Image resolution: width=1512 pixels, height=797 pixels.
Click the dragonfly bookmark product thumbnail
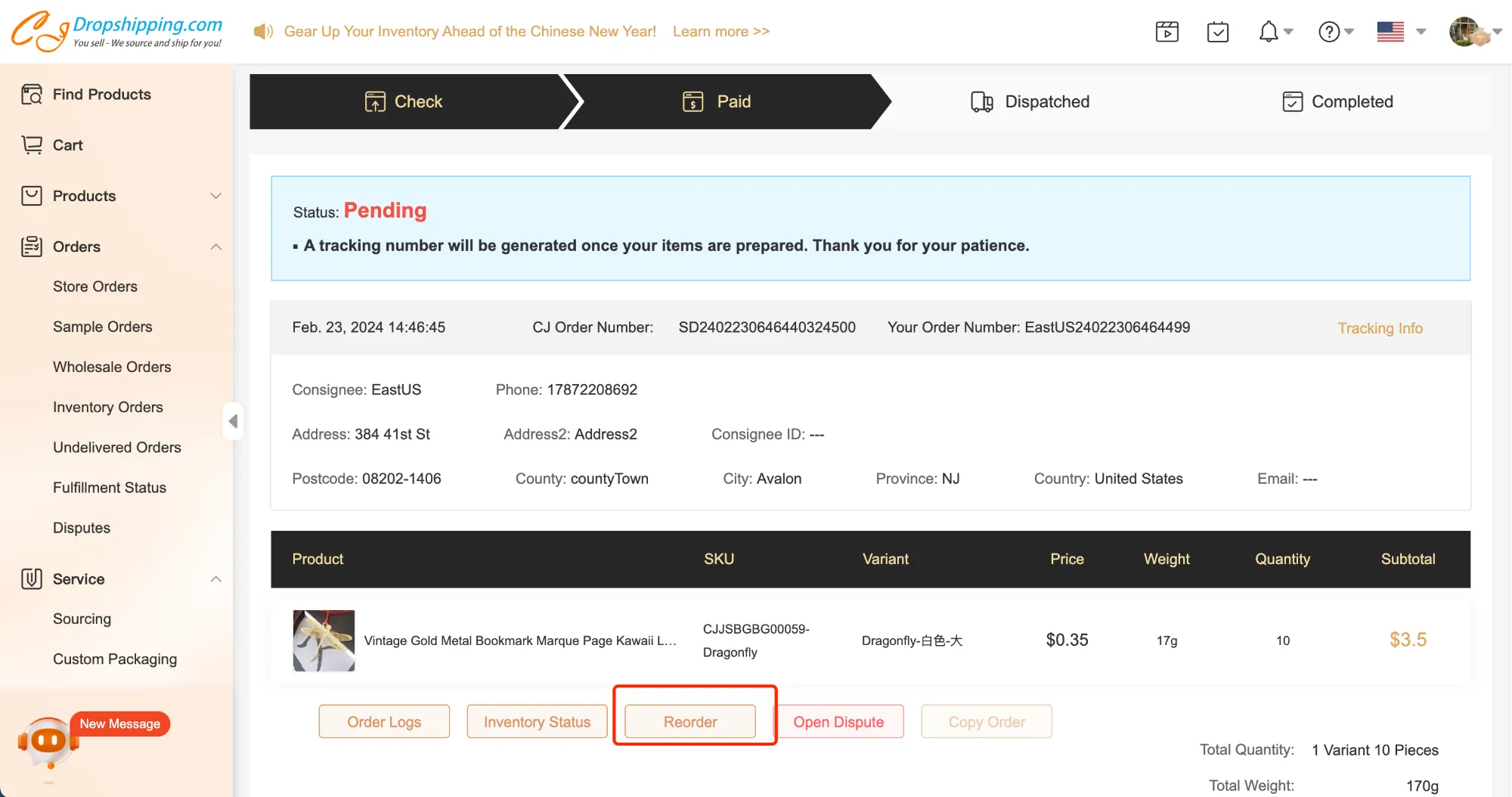(x=324, y=640)
